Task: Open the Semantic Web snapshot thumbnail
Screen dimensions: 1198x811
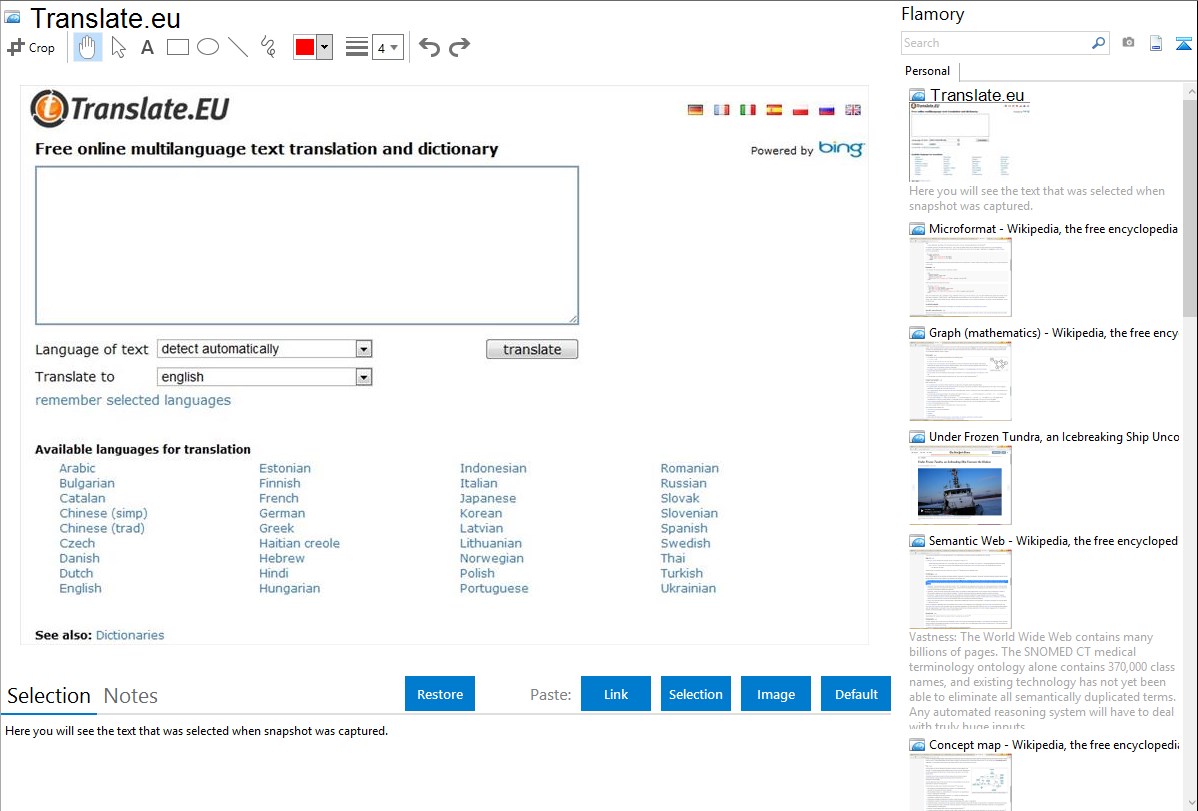Action: point(960,589)
